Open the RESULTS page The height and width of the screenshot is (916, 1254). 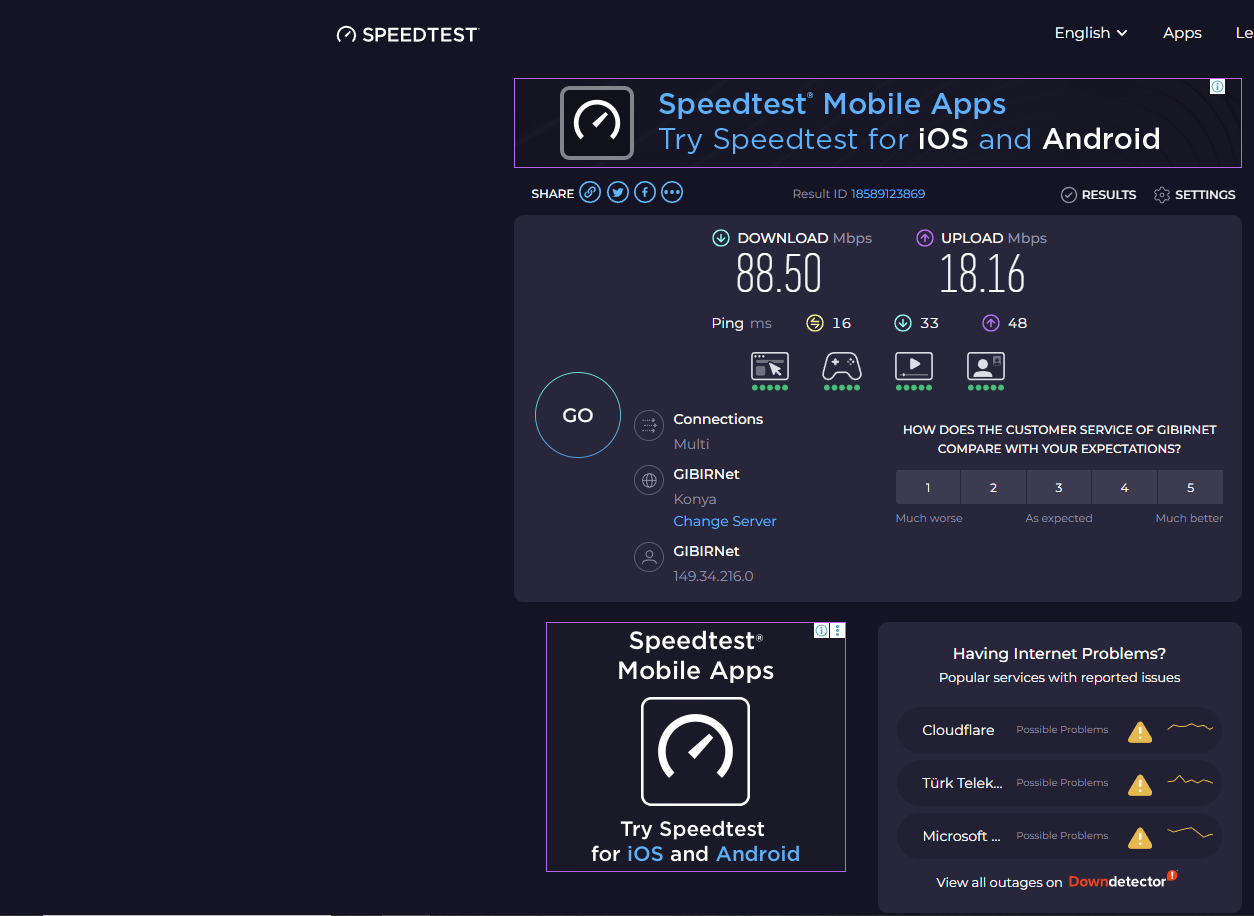click(x=1098, y=195)
